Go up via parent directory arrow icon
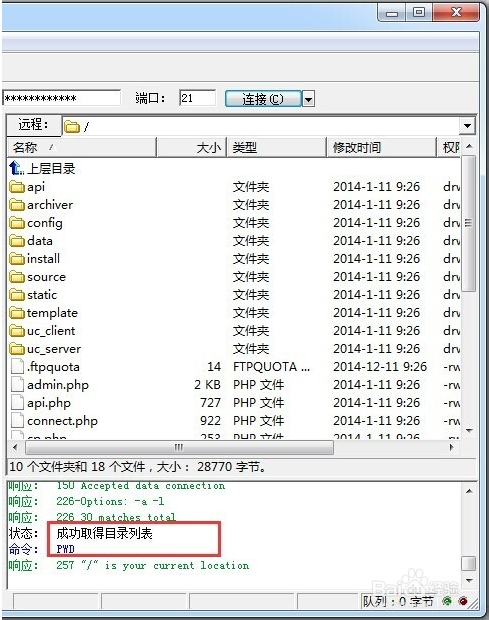The width and height of the screenshot is (489, 620). [16, 168]
